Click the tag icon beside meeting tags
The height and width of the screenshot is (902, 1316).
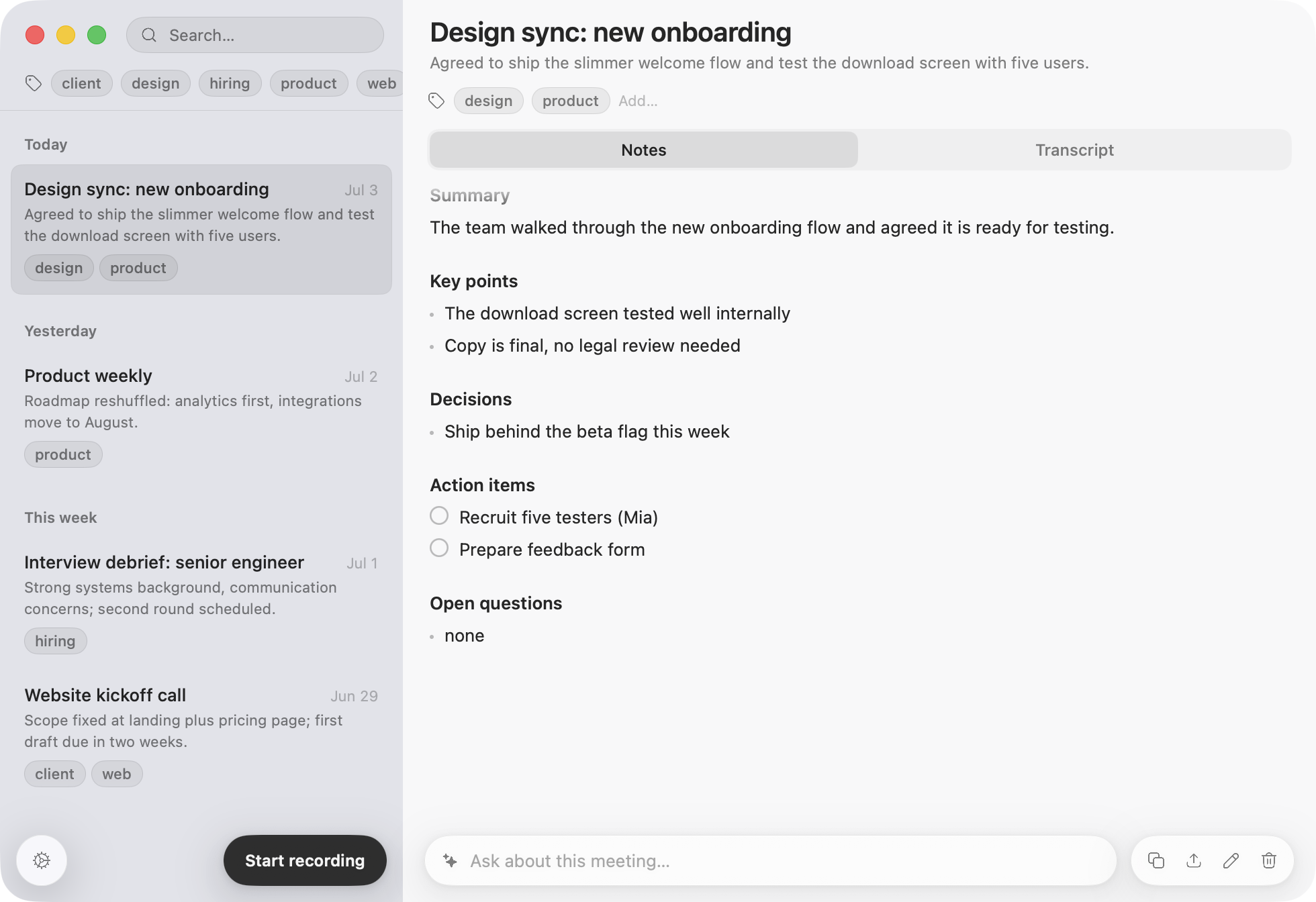[436, 101]
